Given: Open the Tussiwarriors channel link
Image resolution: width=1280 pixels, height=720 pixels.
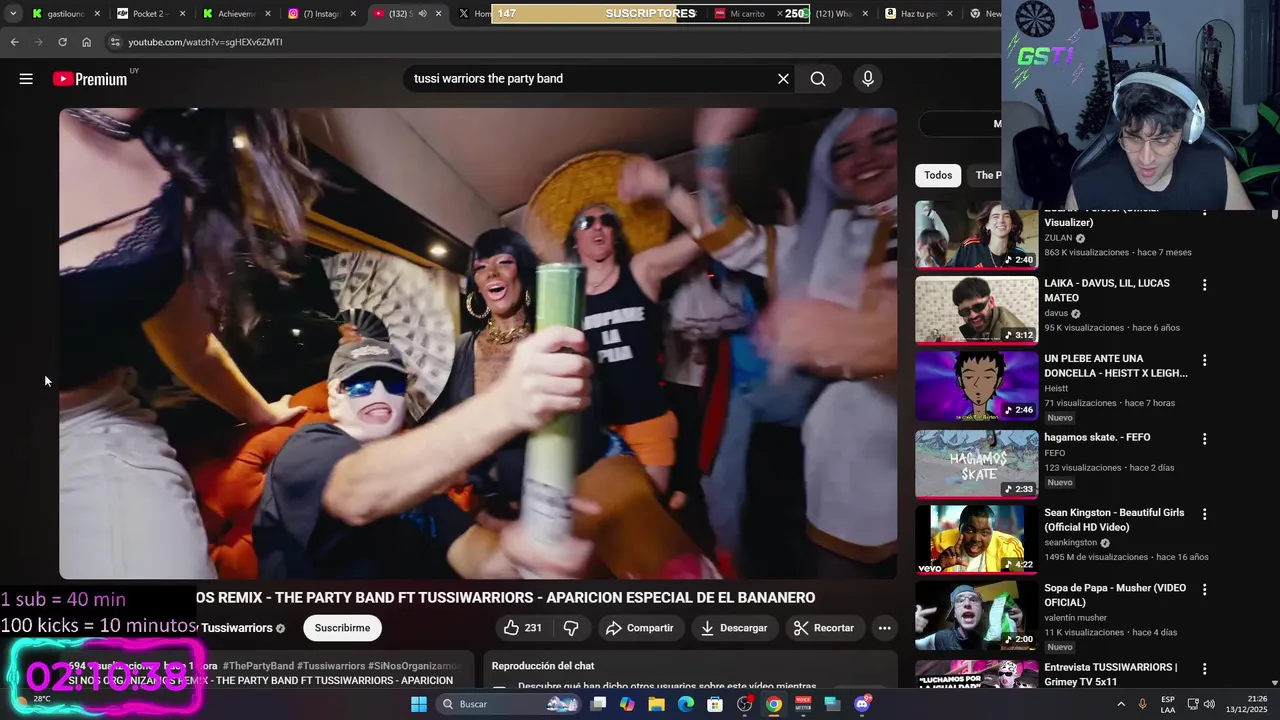Looking at the screenshot, I should coord(237,628).
